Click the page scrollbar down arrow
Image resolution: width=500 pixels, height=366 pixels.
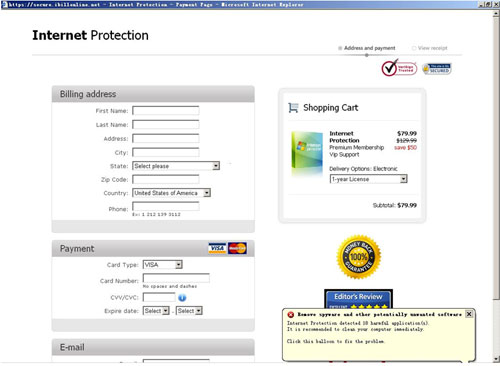click(x=496, y=359)
